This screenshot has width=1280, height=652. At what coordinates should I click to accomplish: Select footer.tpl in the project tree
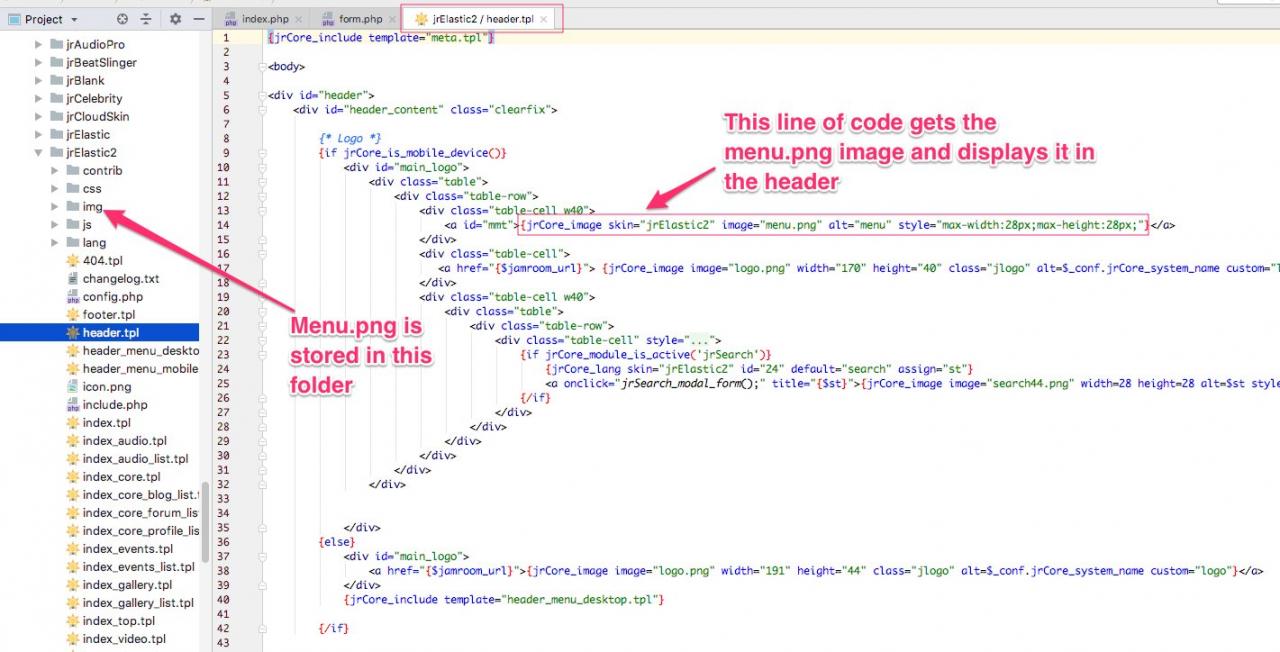[108, 315]
